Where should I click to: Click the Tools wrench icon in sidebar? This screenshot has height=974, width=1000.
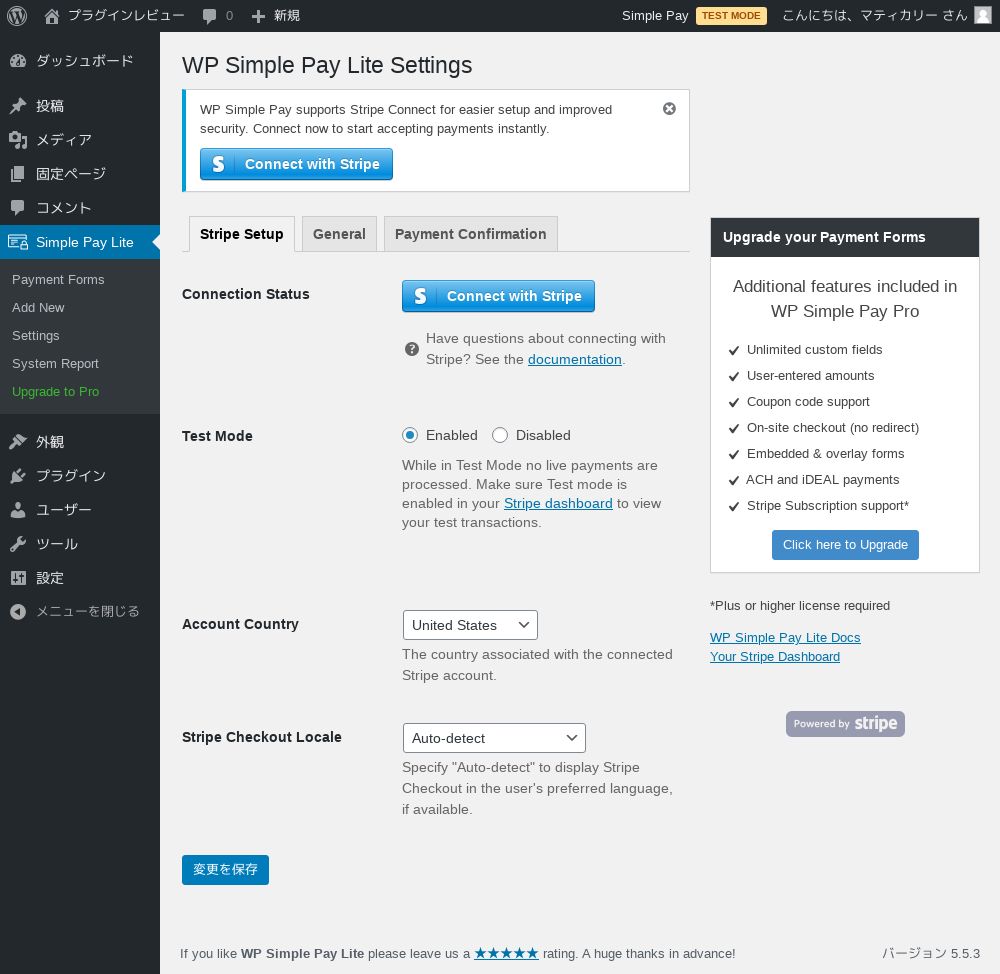(18, 543)
